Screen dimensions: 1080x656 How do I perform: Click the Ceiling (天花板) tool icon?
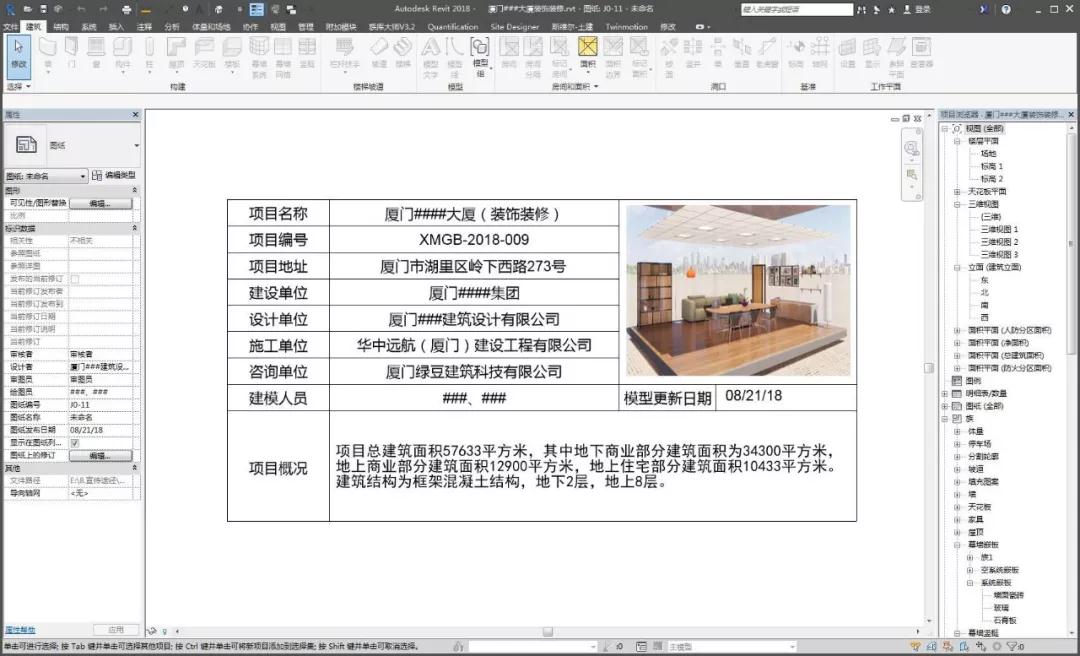click(x=204, y=48)
